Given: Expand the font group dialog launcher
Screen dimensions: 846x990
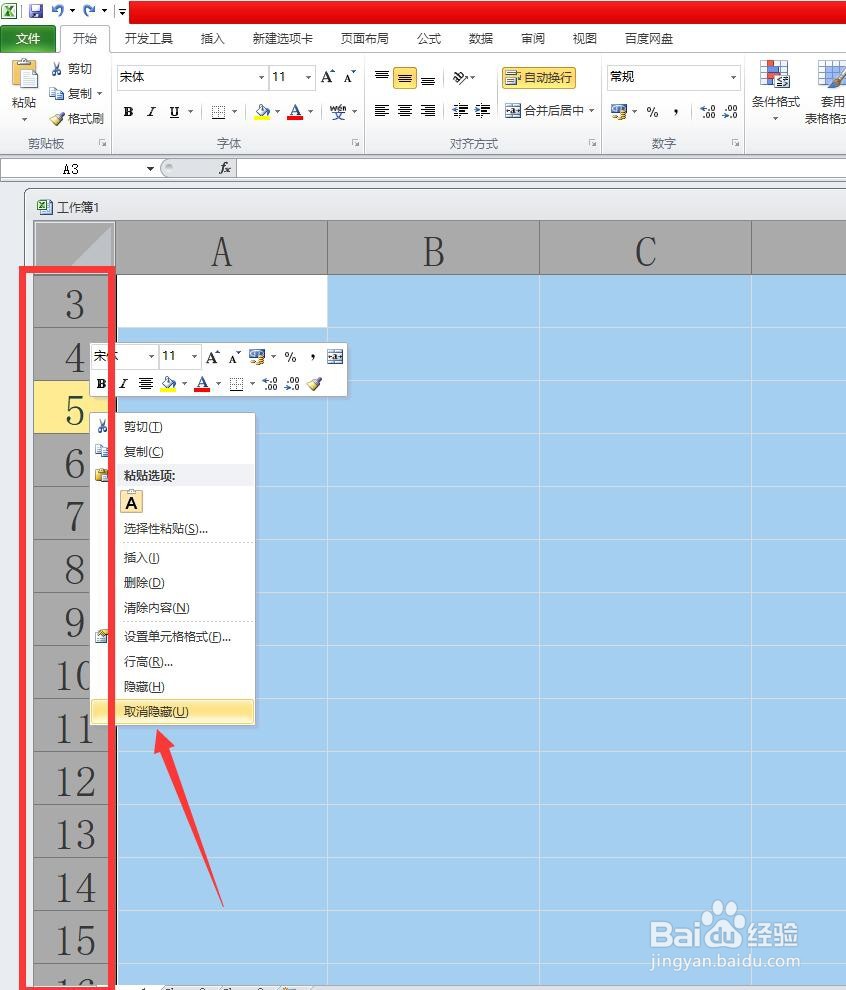Looking at the screenshot, I should [355, 143].
